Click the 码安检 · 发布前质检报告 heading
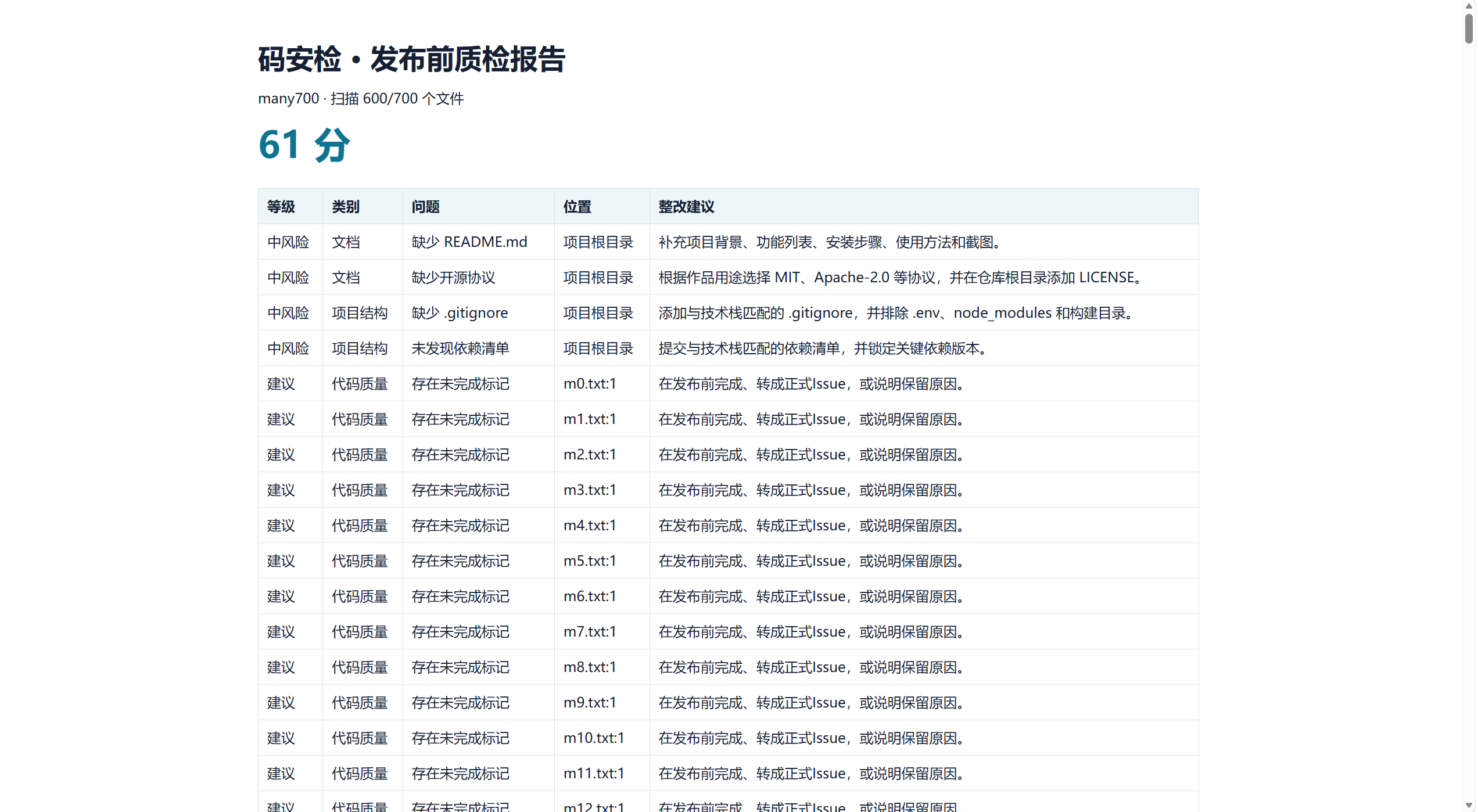 (411, 59)
